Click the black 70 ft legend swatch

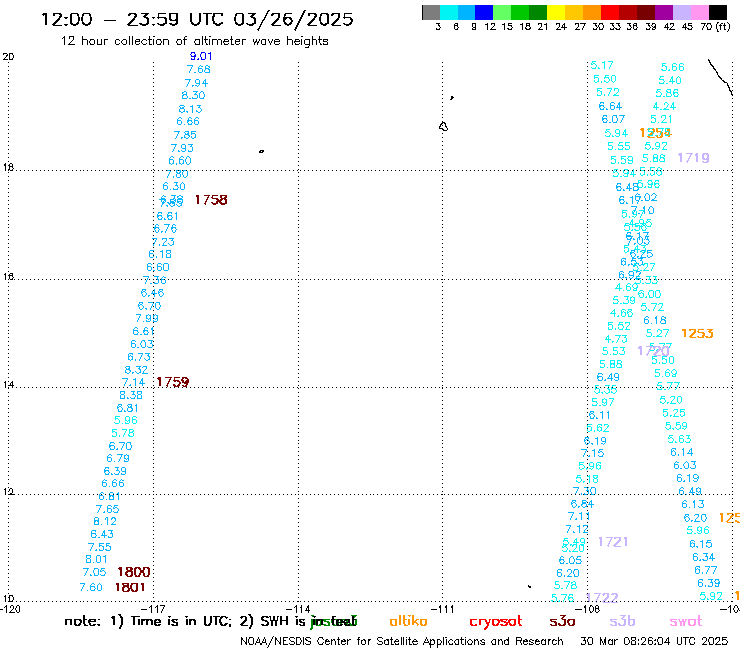(718, 12)
